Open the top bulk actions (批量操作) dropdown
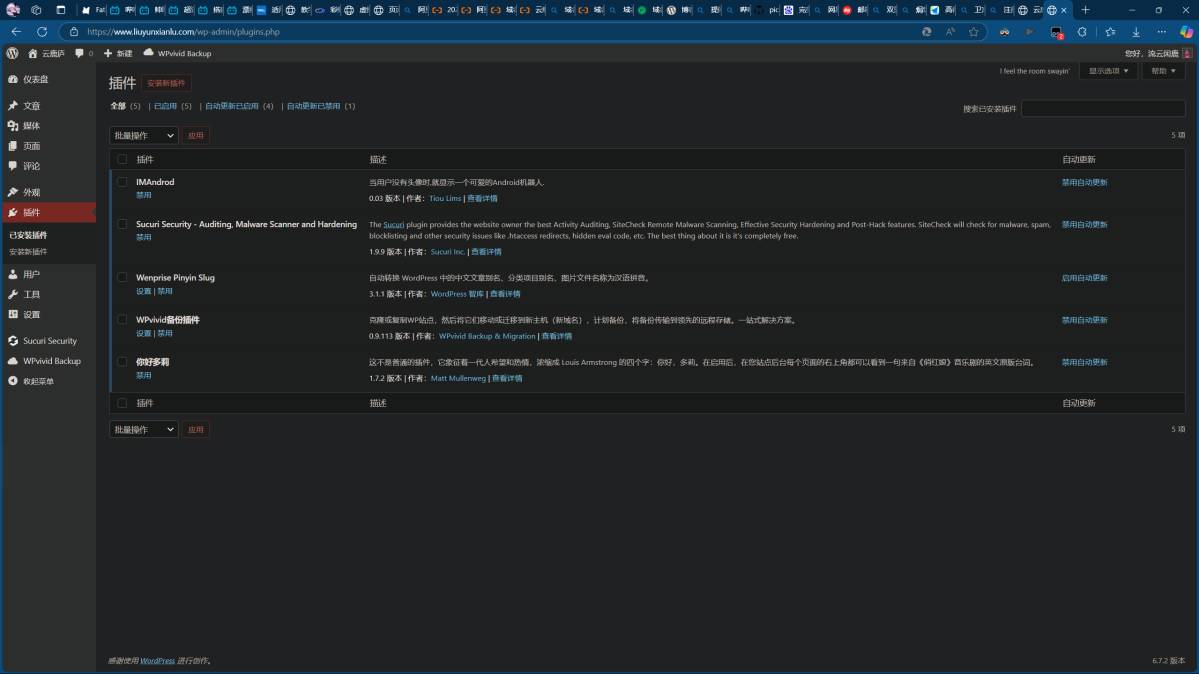 click(x=143, y=136)
